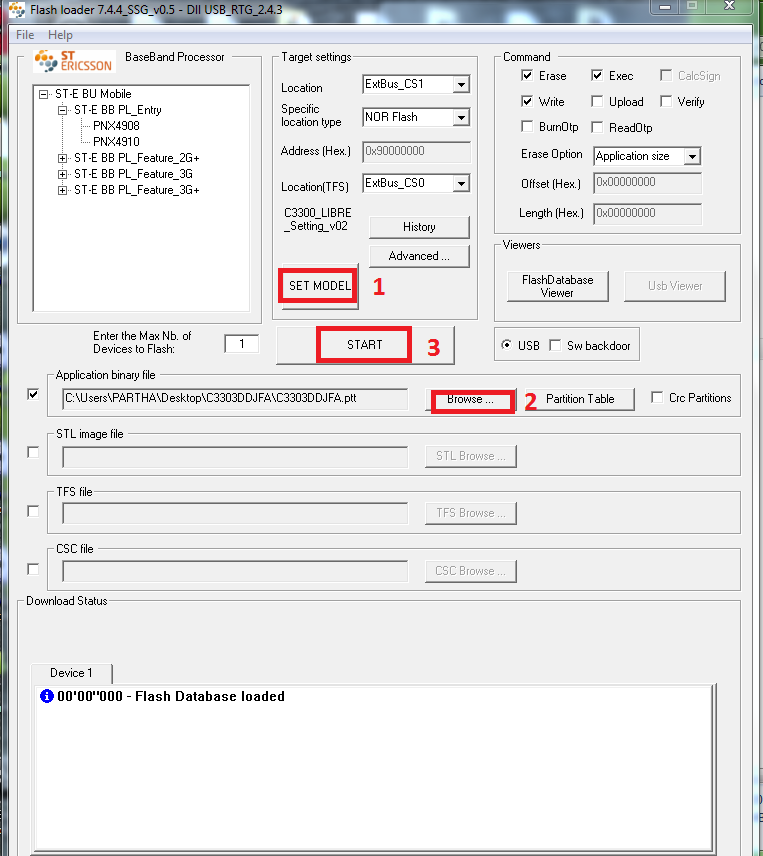Viewport: 763px width, 856px height.
Task: Enable the Sw backdoor checkbox
Action: point(555,345)
